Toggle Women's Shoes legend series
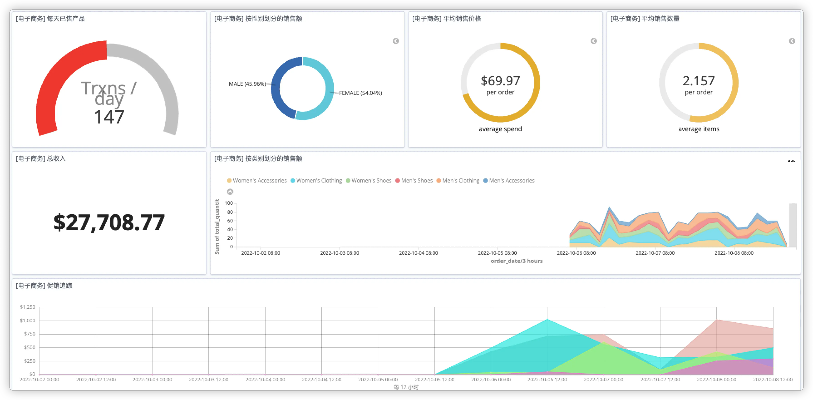Image resolution: width=813 pixels, height=400 pixels. click(368, 181)
